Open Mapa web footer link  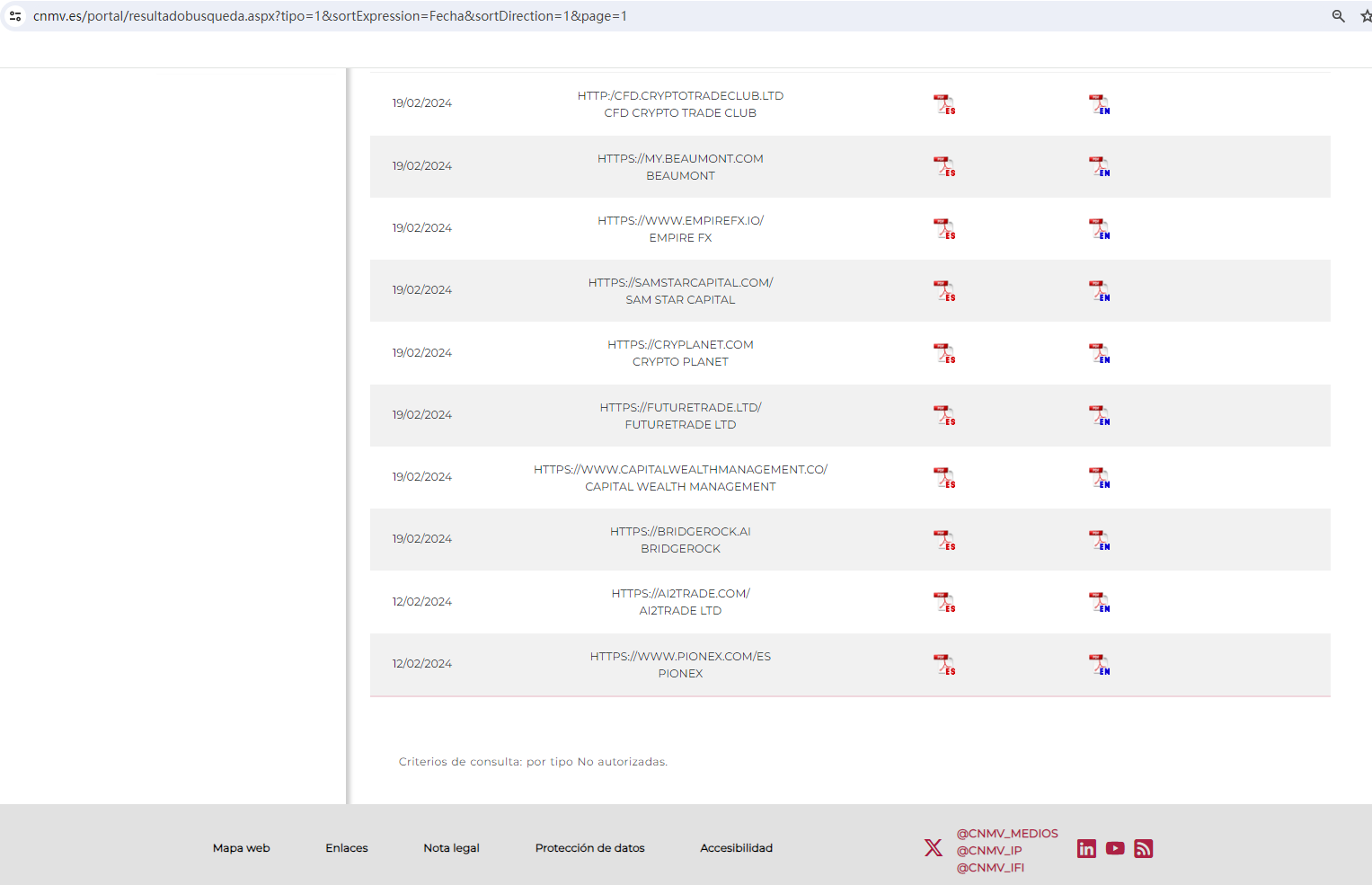coord(241,848)
